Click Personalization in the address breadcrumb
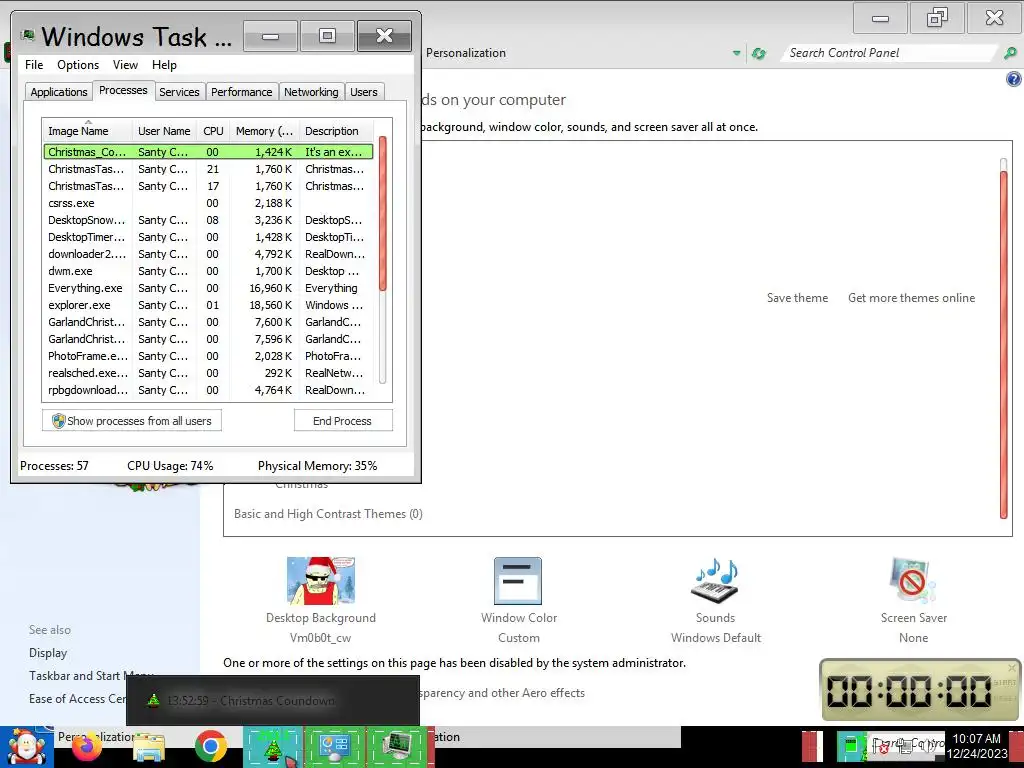Image resolution: width=1024 pixels, height=768 pixels. click(x=466, y=53)
